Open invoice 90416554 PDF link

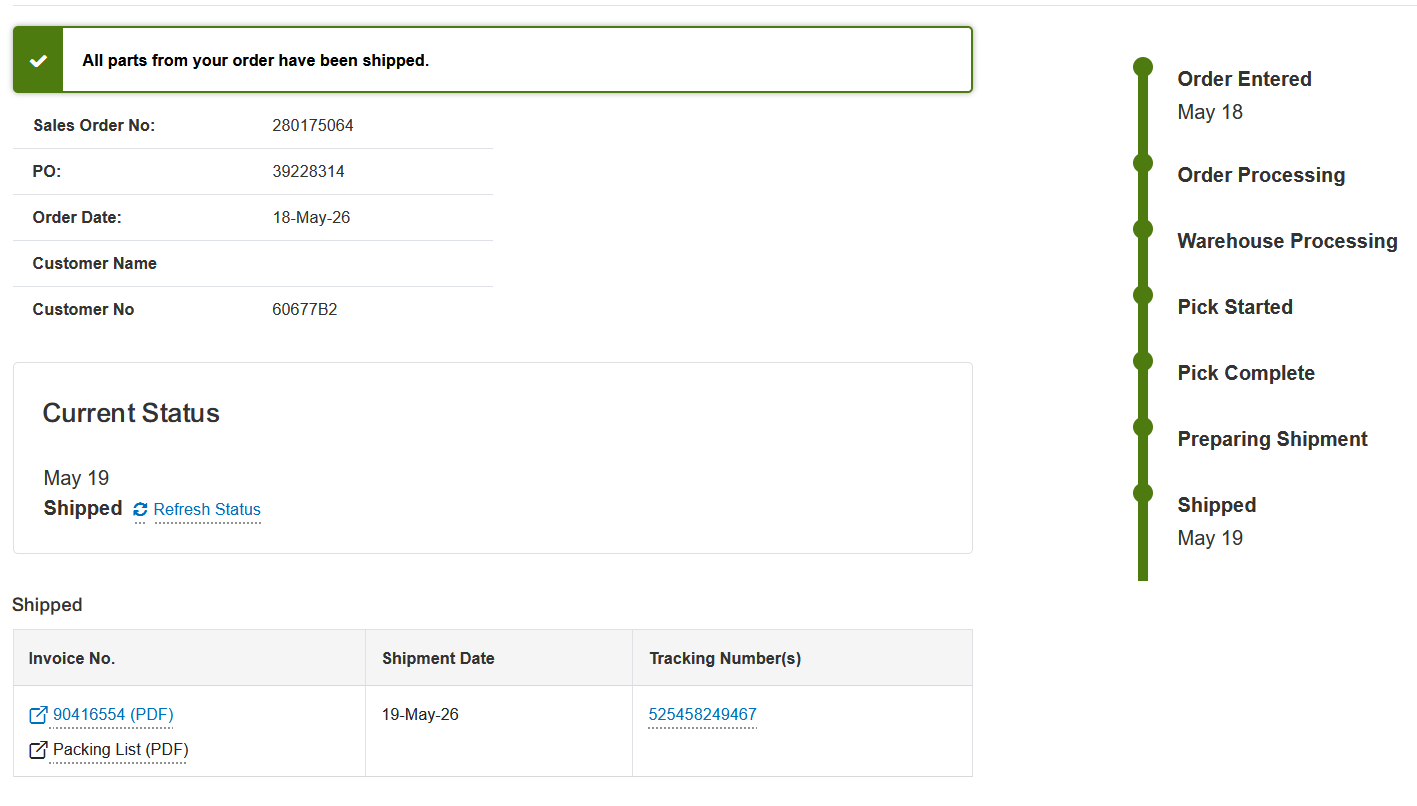click(113, 715)
